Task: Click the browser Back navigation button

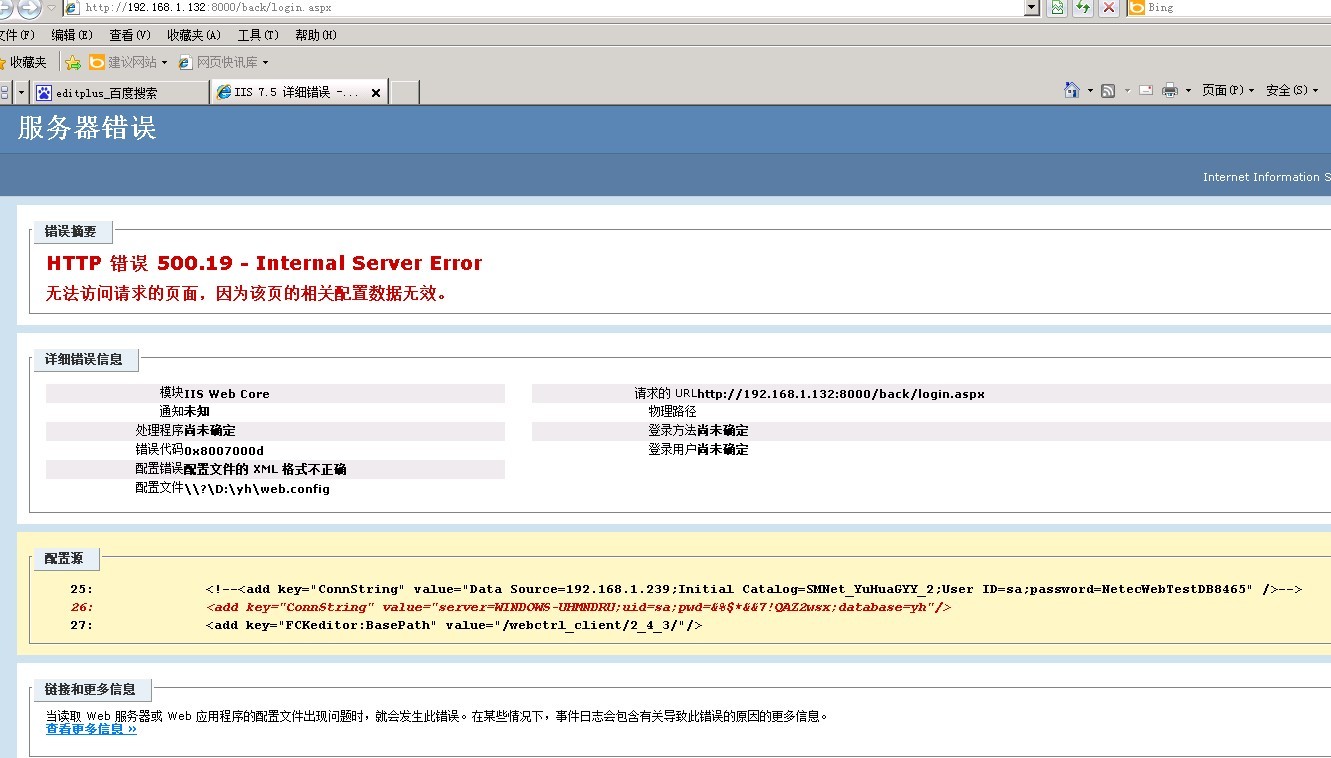Action: [x=5, y=8]
